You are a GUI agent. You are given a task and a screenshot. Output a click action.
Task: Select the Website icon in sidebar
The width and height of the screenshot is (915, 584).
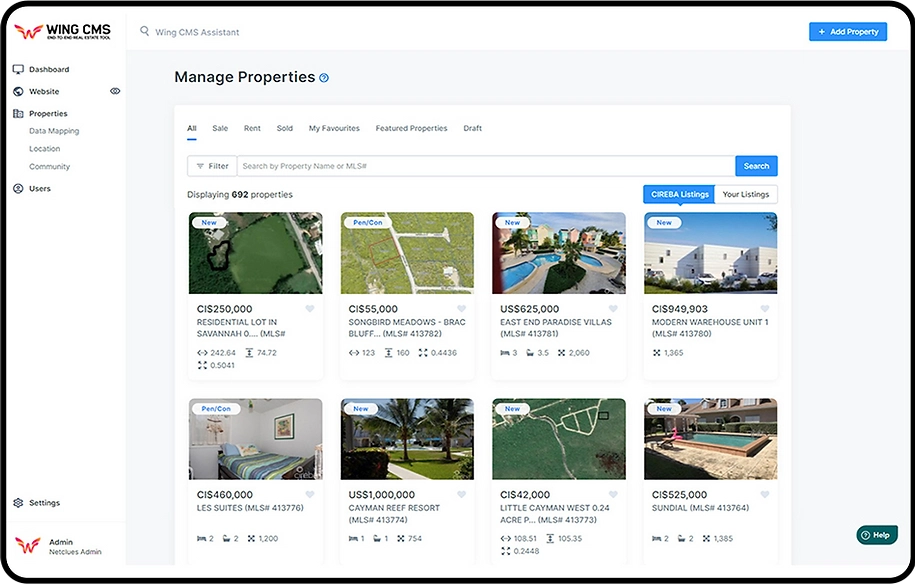17,90
